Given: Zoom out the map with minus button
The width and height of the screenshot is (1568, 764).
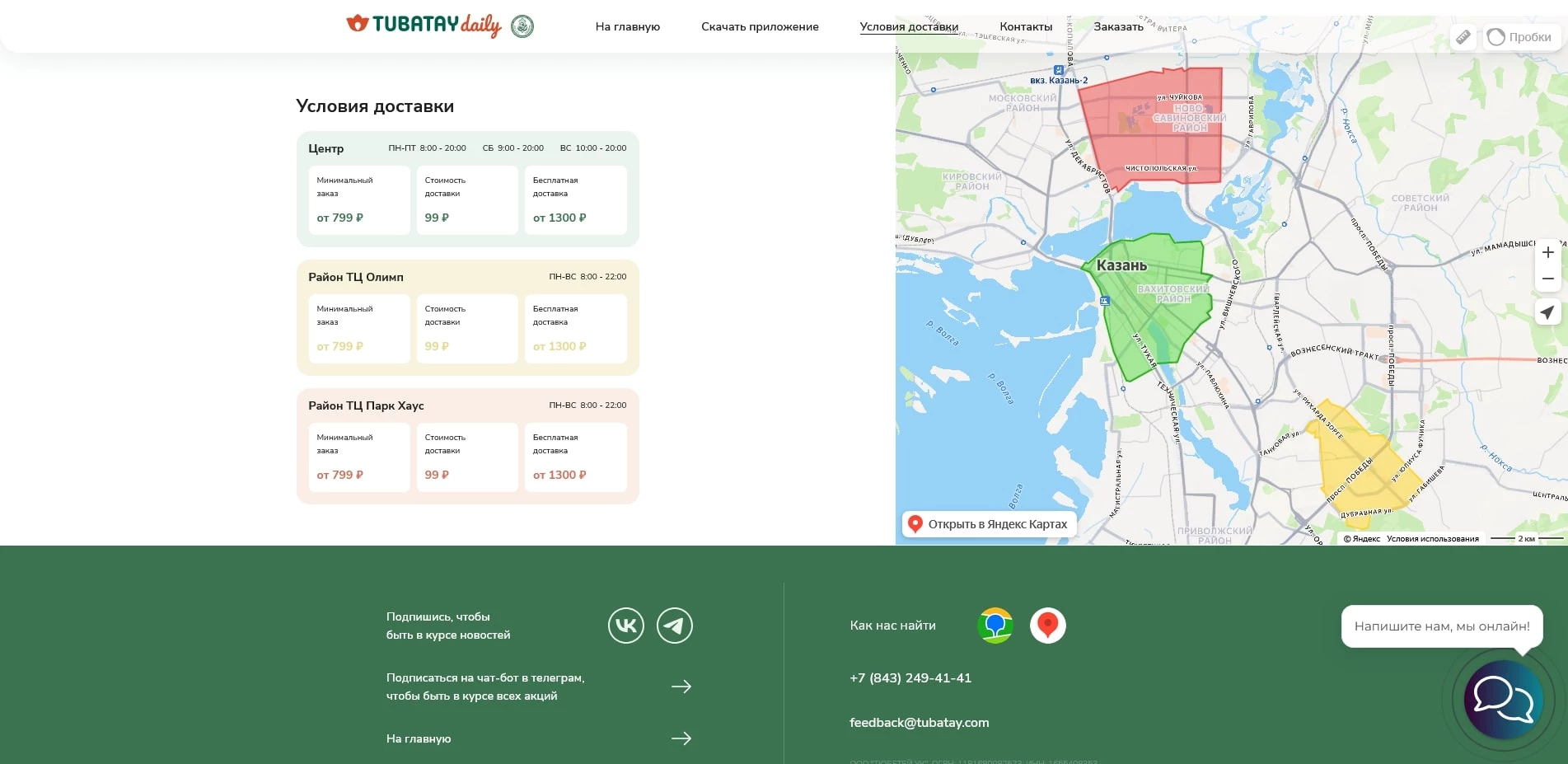Looking at the screenshot, I should (x=1547, y=279).
